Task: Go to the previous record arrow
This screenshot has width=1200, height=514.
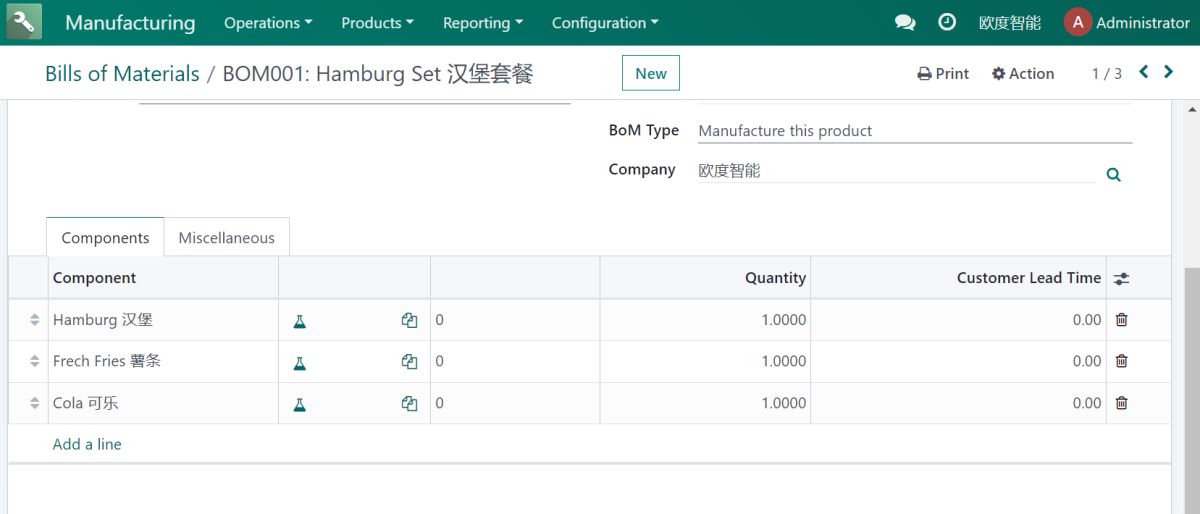Action: click(1144, 72)
